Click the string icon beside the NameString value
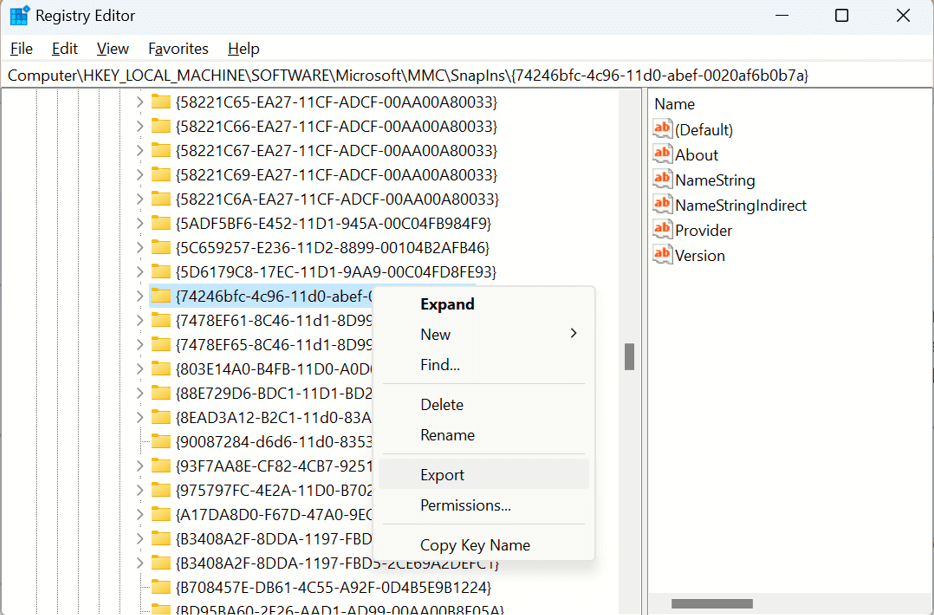This screenshot has width=934, height=615. click(662, 179)
